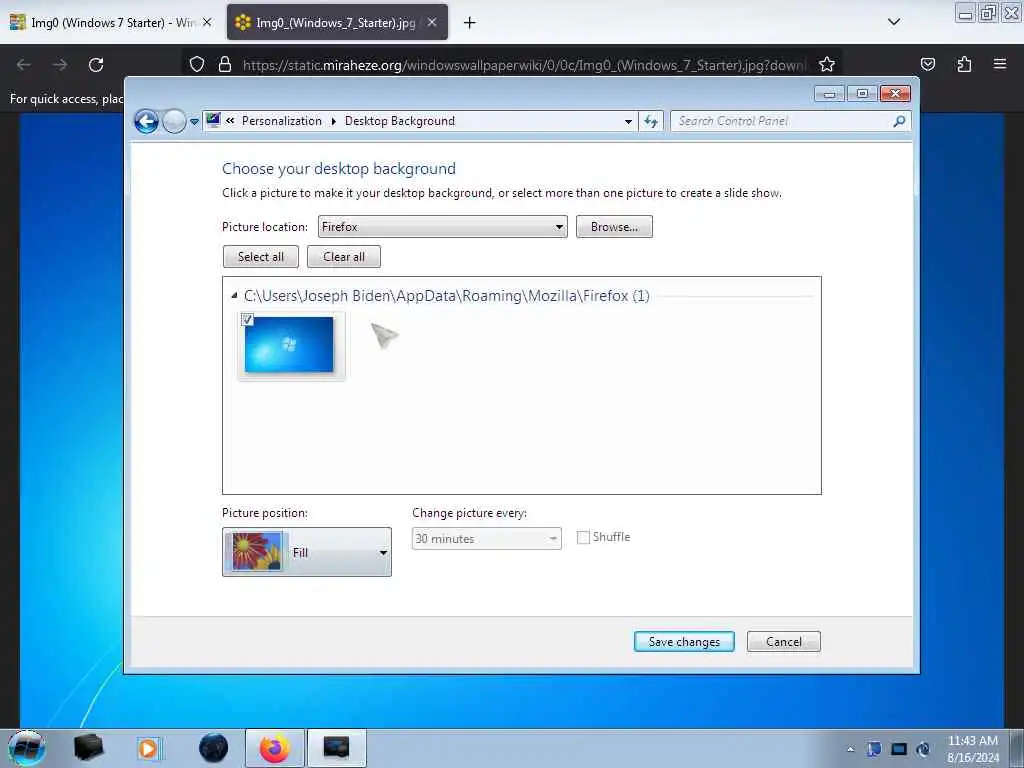Click the Forward arrow in Control Panel window
The width and height of the screenshot is (1024, 768).
click(x=174, y=121)
